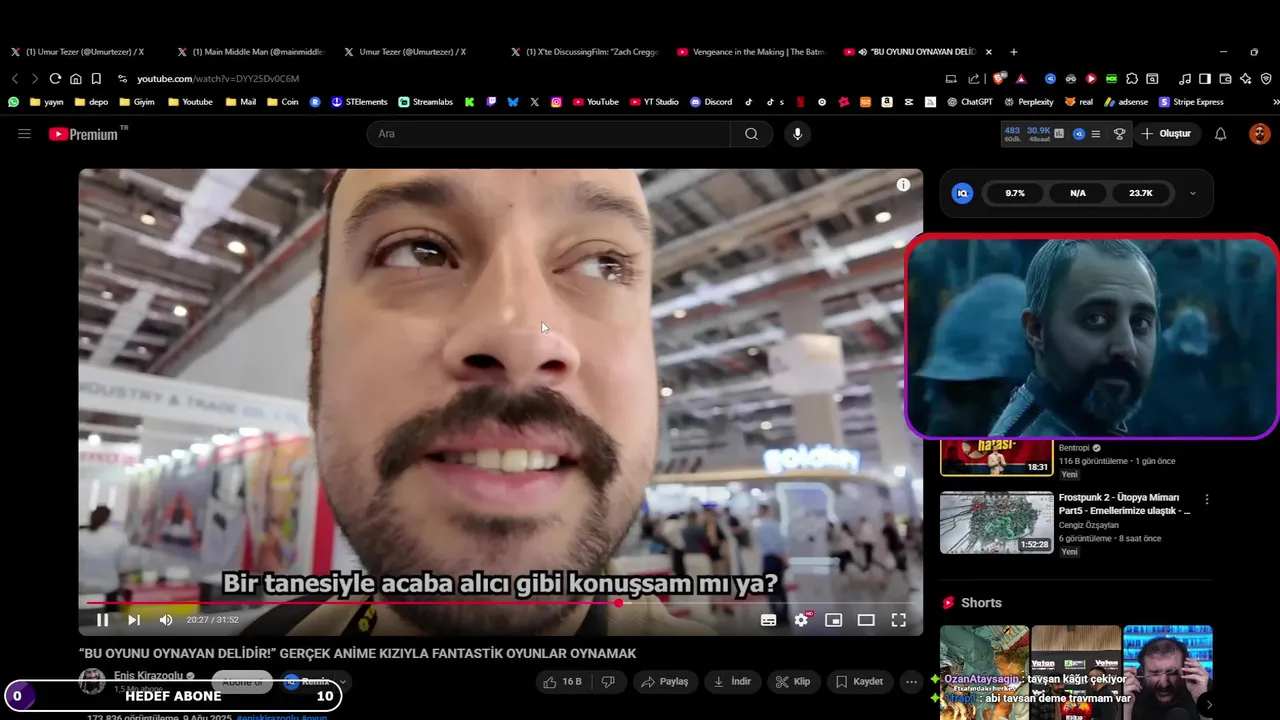The image size is (1280, 720).
Task: Open the Discord bookmark
Action: click(x=711, y=102)
